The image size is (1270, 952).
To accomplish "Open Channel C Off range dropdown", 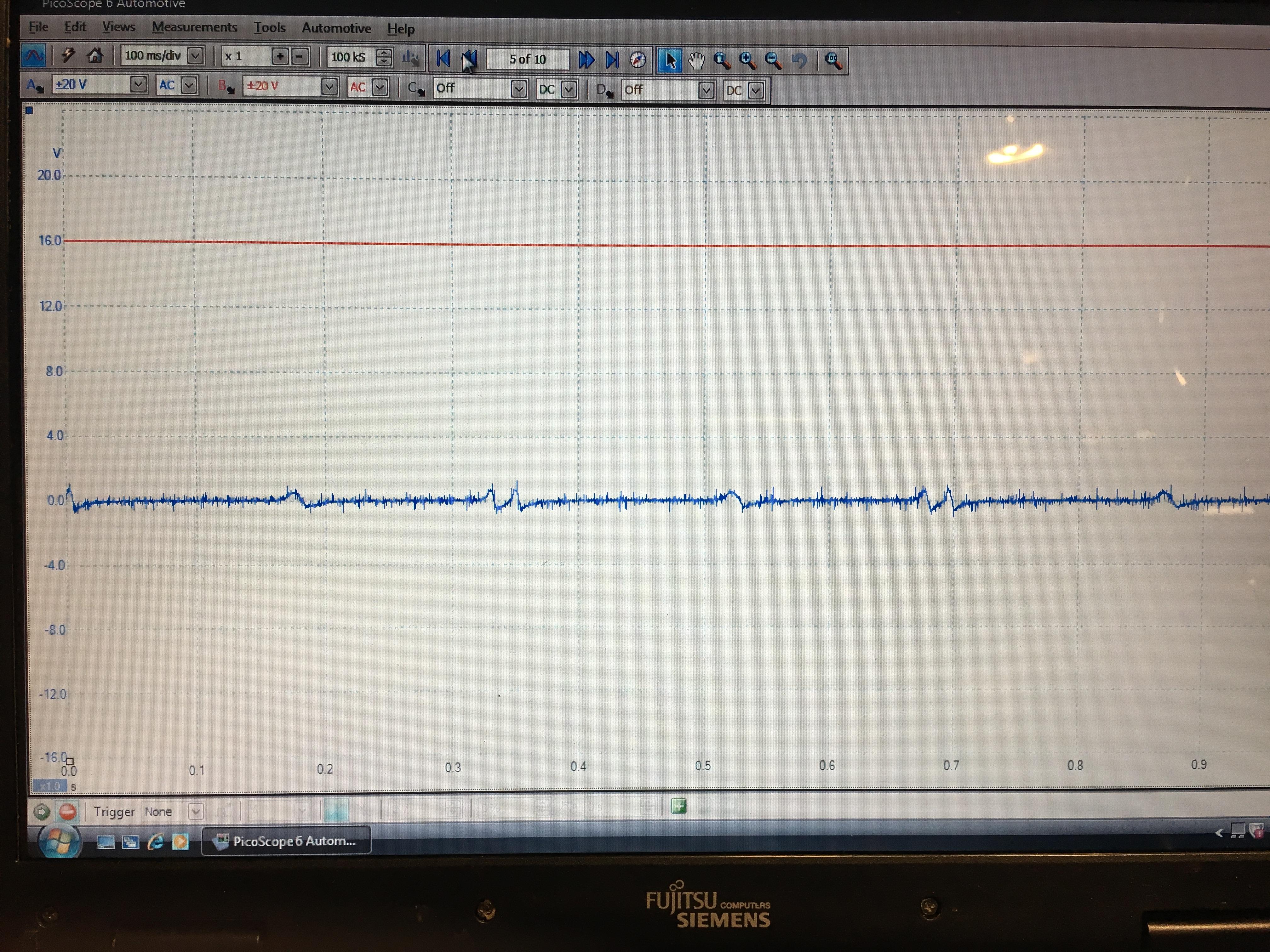I will (x=518, y=89).
